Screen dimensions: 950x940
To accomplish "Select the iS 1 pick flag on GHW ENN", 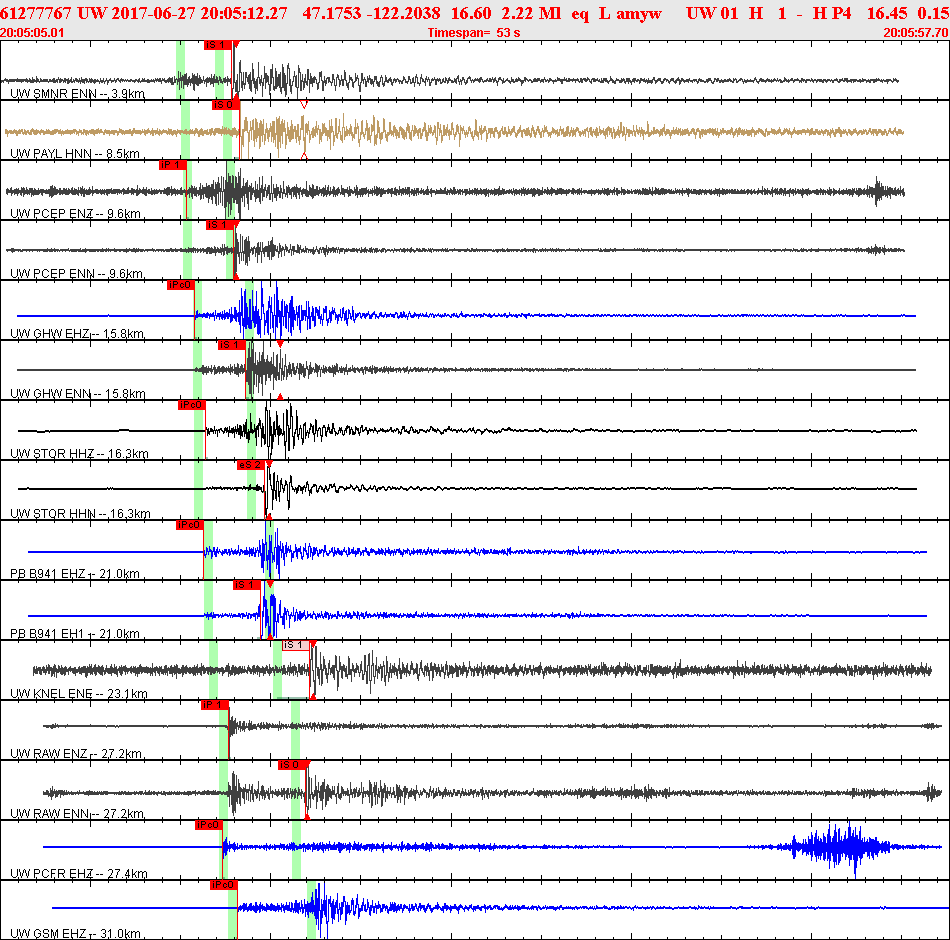I will [231, 345].
